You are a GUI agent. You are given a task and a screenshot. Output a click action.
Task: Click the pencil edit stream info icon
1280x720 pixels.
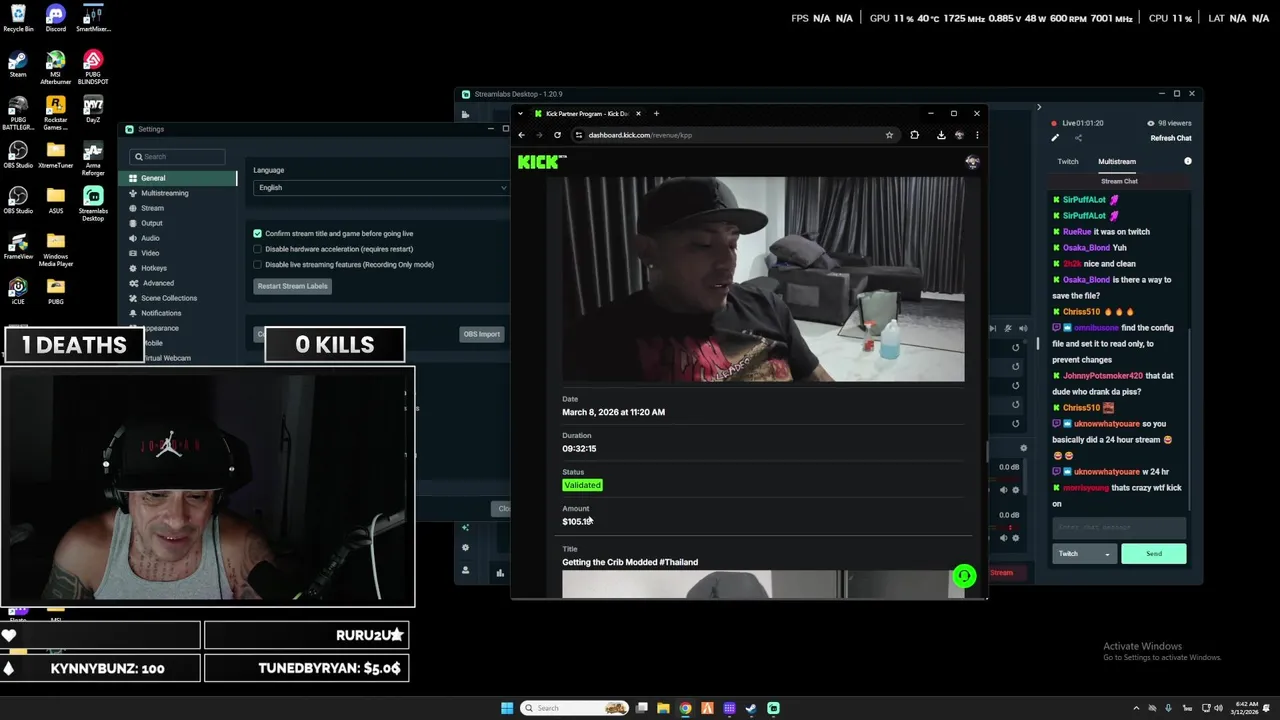pyautogui.click(x=1054, y=138)
